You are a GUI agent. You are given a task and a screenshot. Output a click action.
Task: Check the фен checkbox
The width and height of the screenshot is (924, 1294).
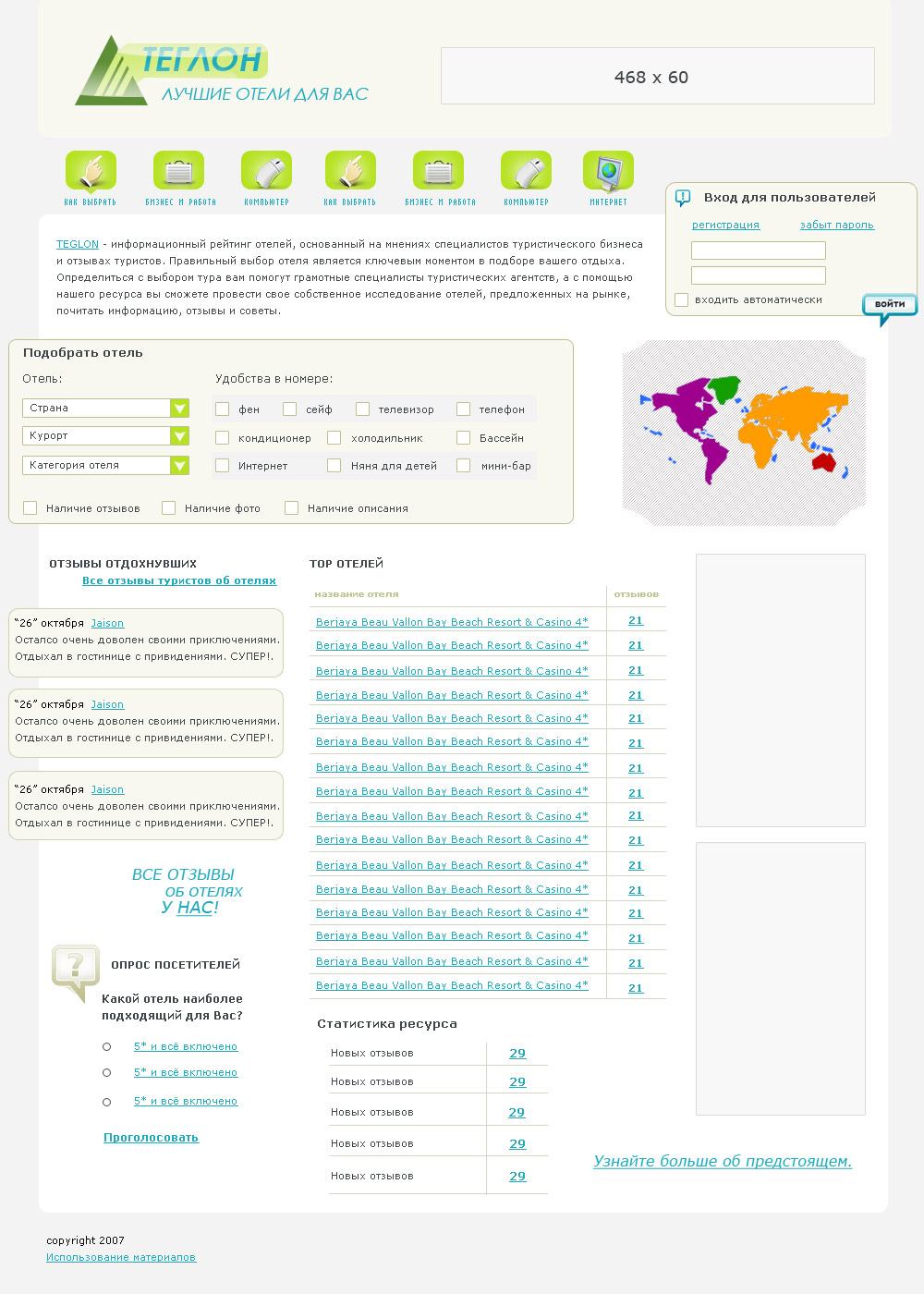tap(222, 409)
